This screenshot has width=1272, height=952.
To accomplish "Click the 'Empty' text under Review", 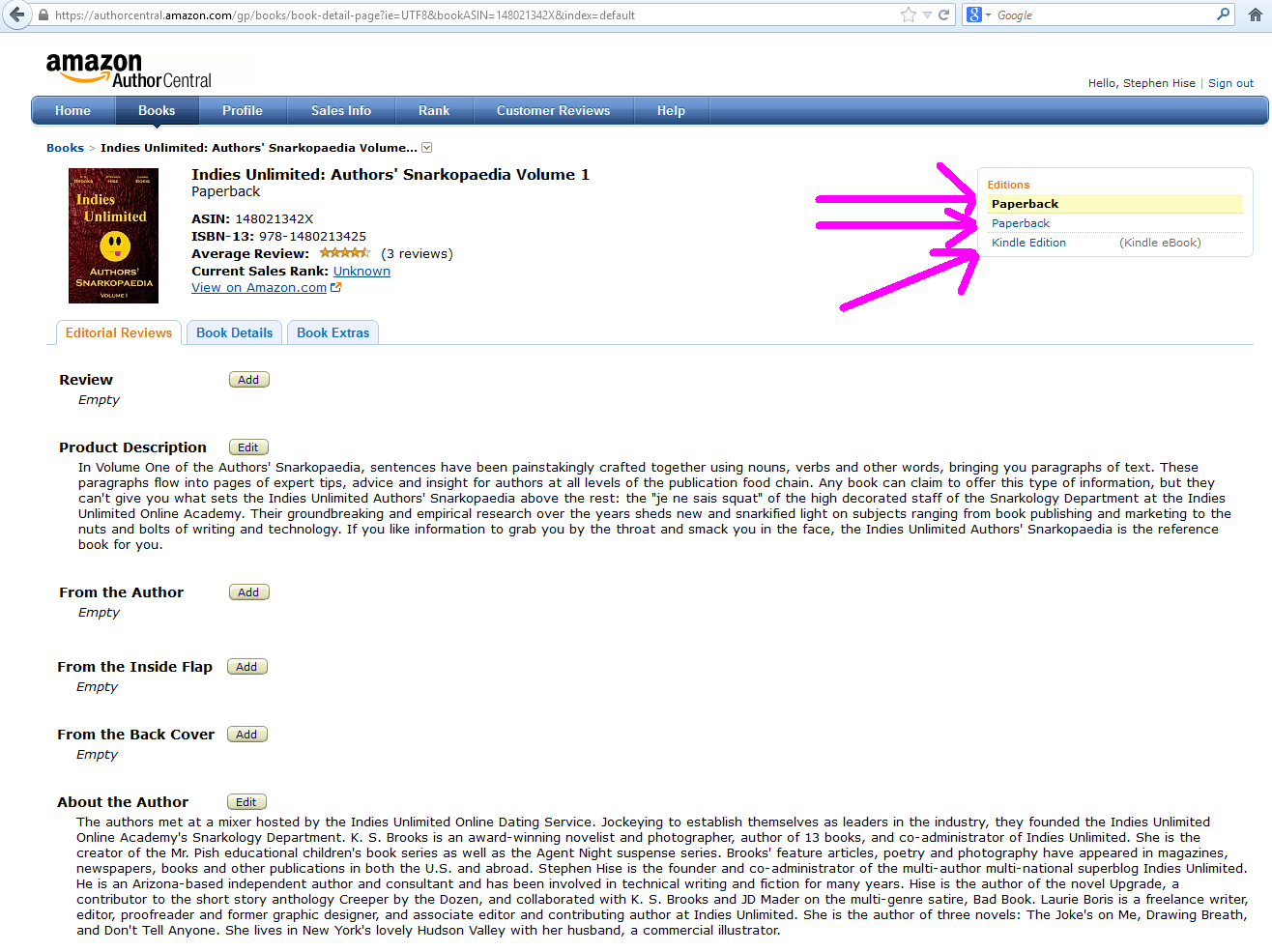I will [99, 400].
